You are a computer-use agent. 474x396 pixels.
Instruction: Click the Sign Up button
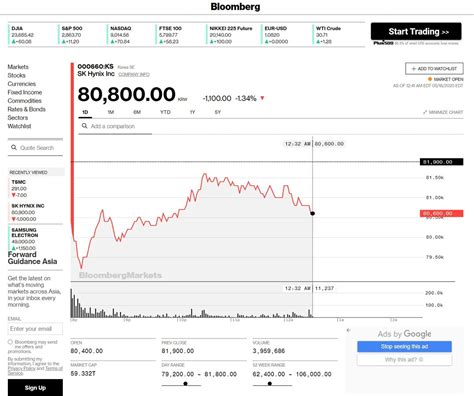pos(35,388)
